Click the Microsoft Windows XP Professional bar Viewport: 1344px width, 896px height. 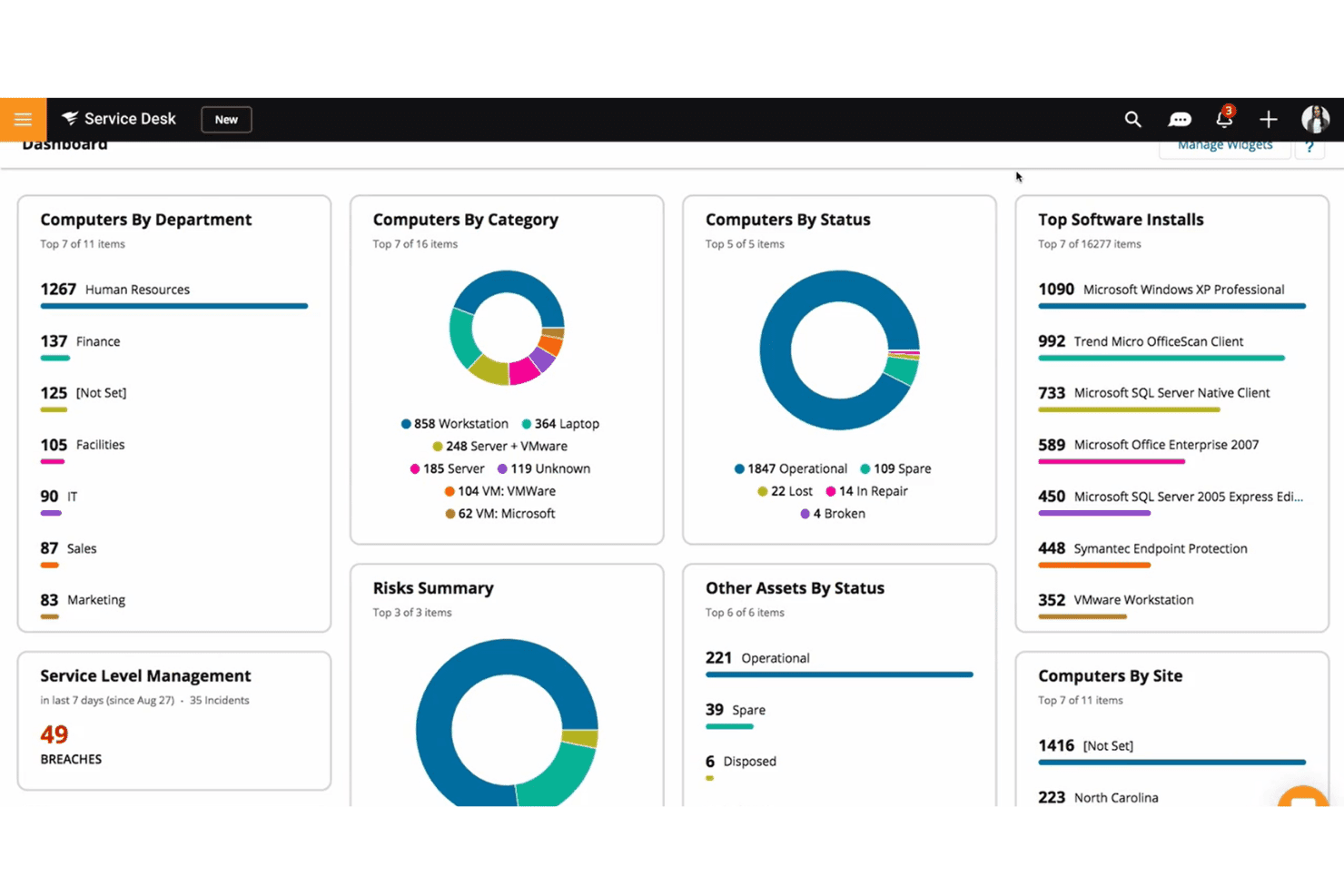[1171, 306]
